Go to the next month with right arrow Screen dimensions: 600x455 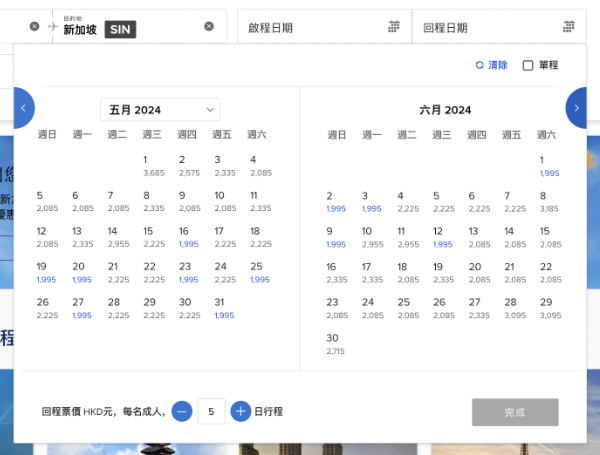point(576,108)
